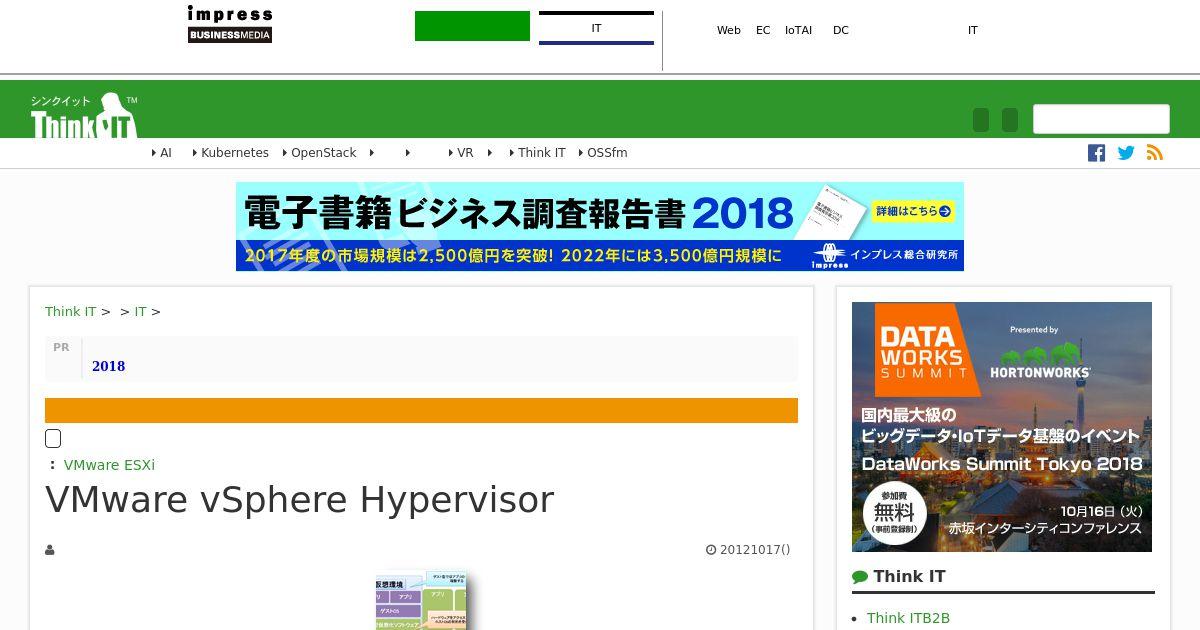This screenshot has height=630, width=1200.
Task: Open the e-book business report 2018 banner
Action: click(x=600, y=226)
